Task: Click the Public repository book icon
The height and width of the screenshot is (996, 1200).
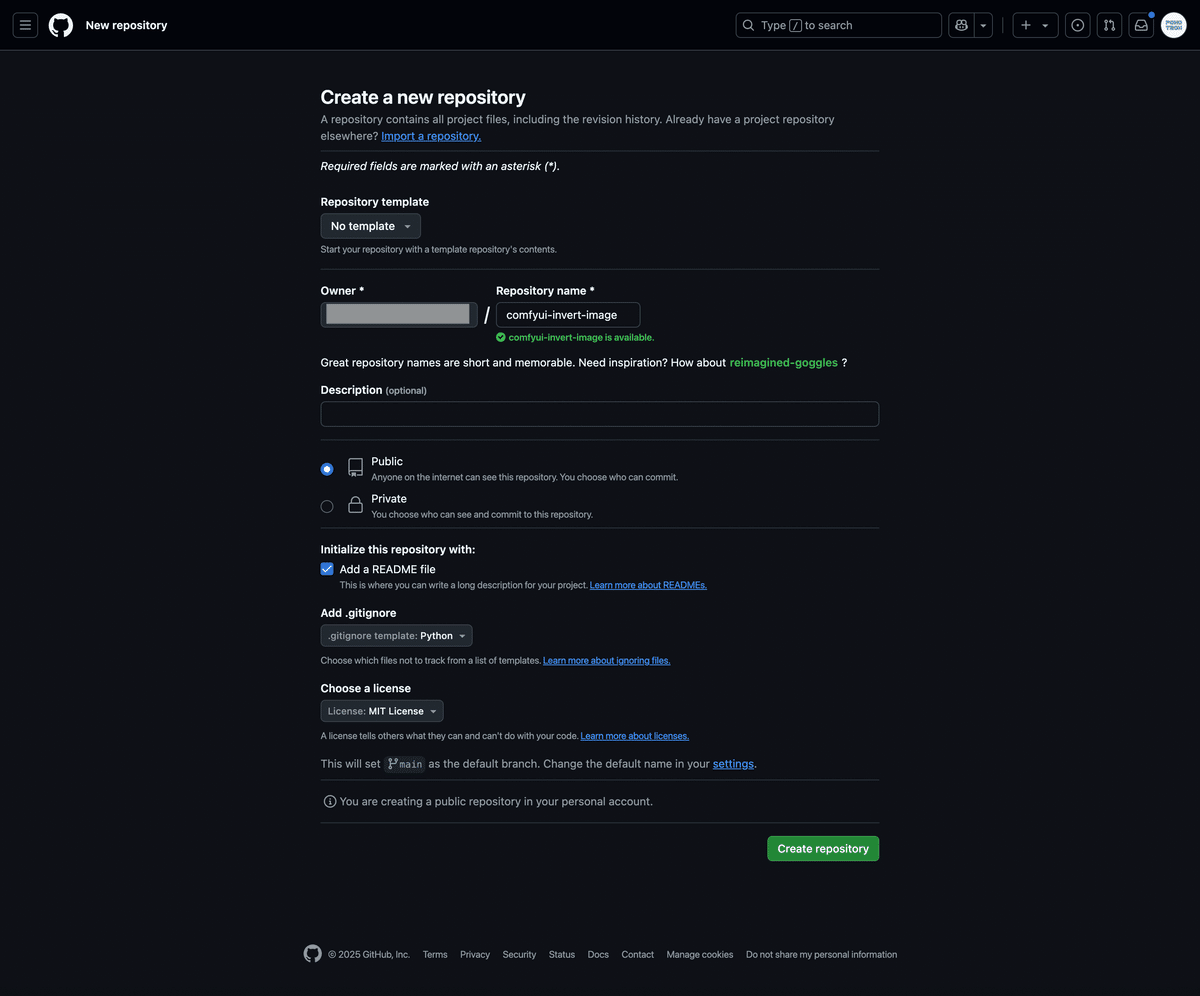Action: (355, 468)
